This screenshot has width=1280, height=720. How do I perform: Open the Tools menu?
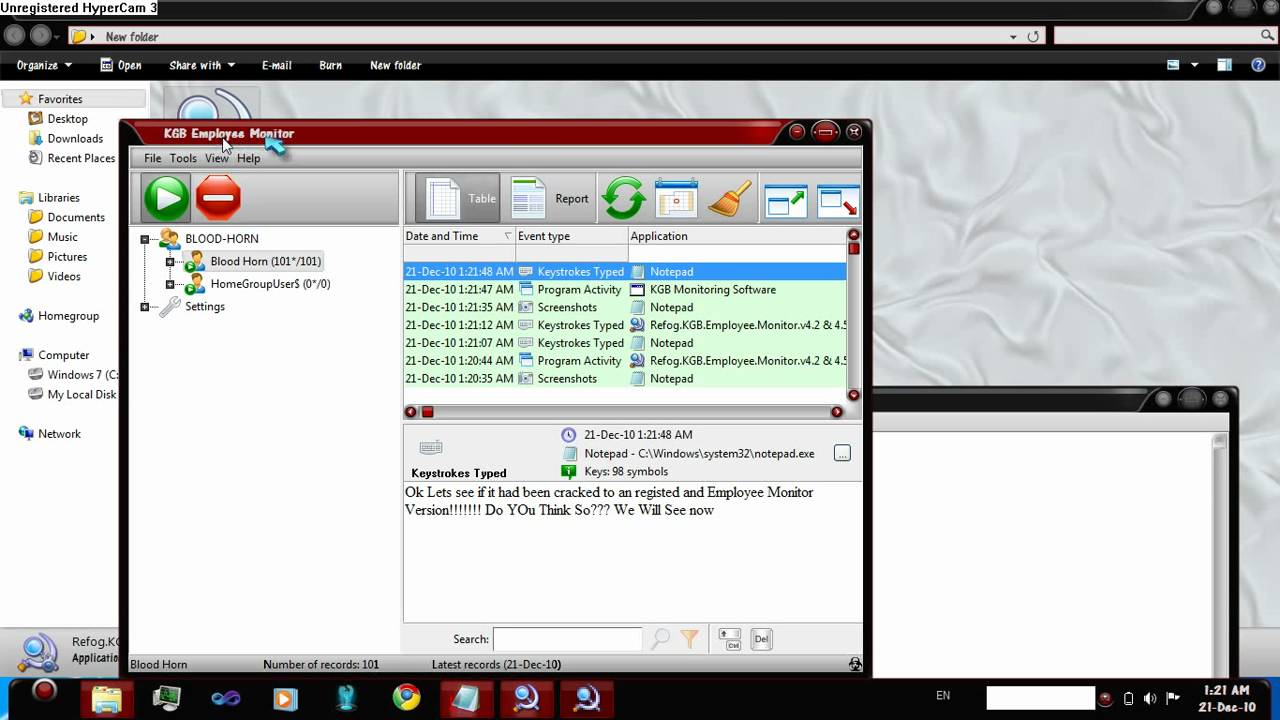point(183,158)
